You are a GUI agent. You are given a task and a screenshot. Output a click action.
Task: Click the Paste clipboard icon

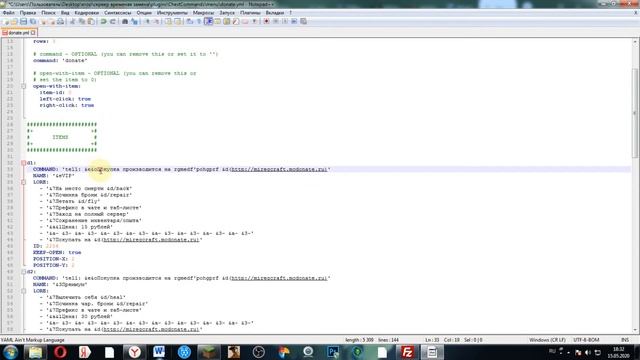pos(91,21)
